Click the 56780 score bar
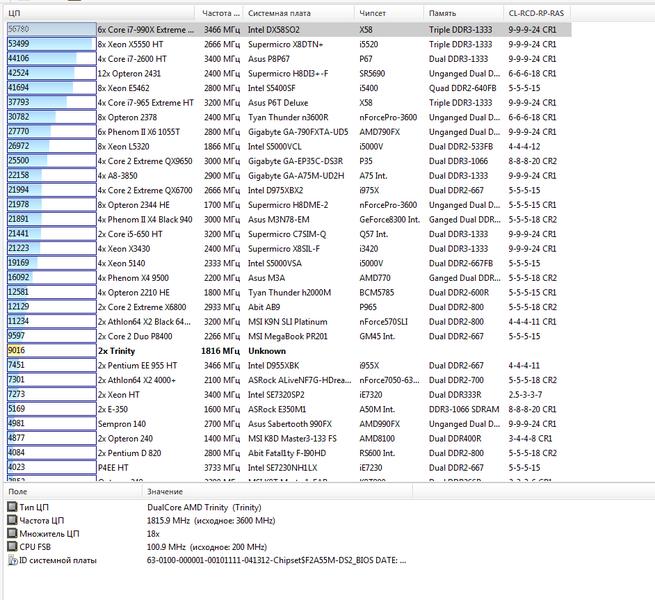Screen dimensions: 655x600 coord(52,29)
